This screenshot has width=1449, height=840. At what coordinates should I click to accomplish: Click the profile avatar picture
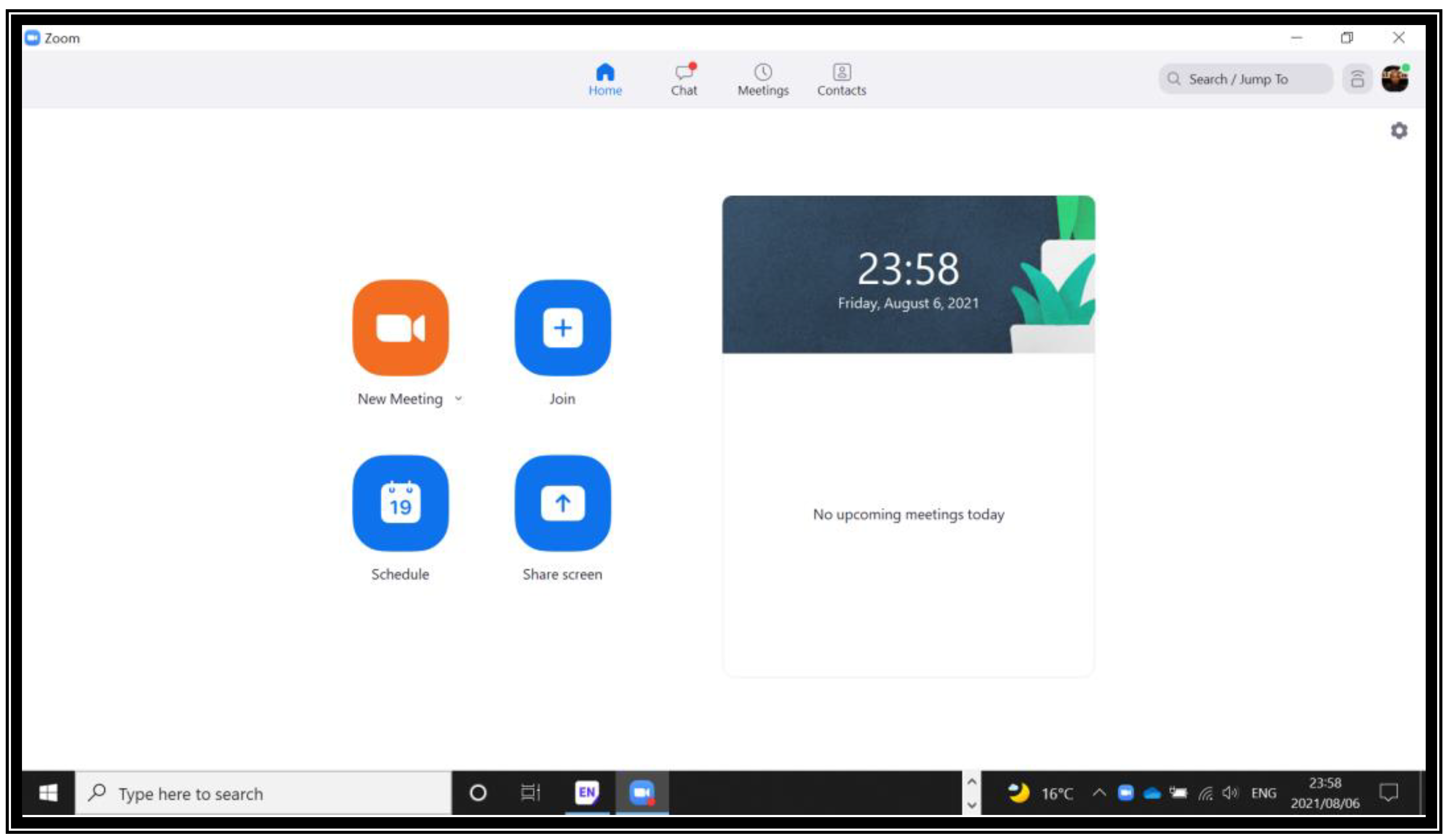click(1395, 79)
